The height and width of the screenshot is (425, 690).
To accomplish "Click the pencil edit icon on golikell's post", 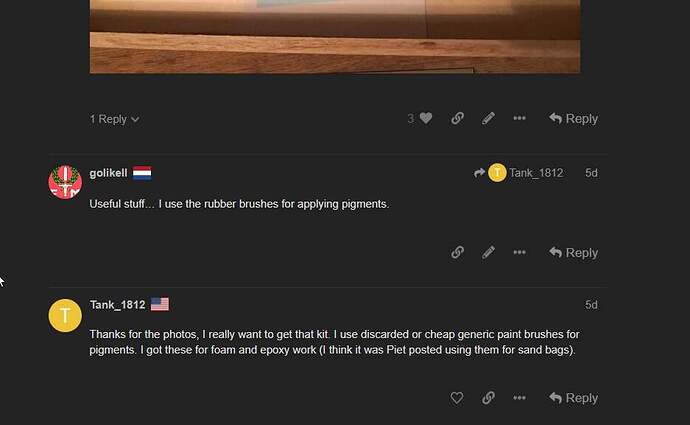I will pyautogui.click(x=488, y=253).
